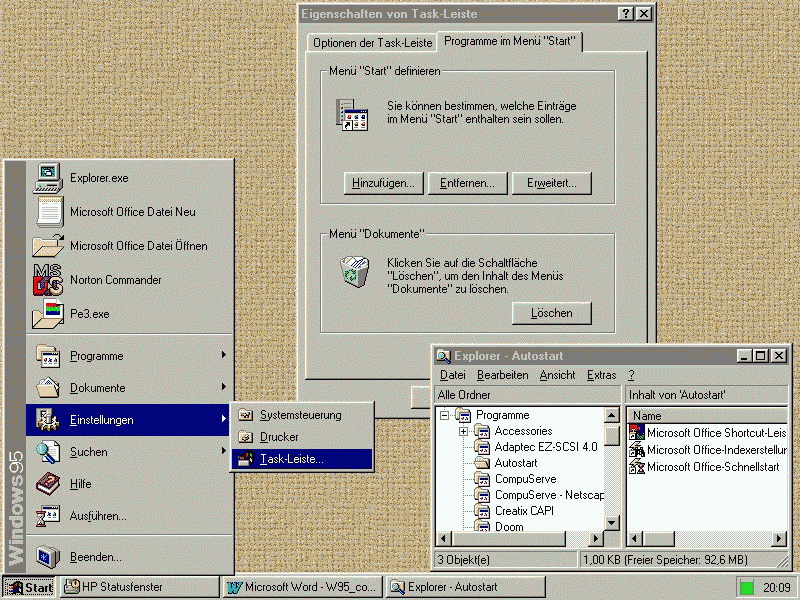Click the Start button on taskbar
This screenshot has width=800, height=600.
coord(29,588)
